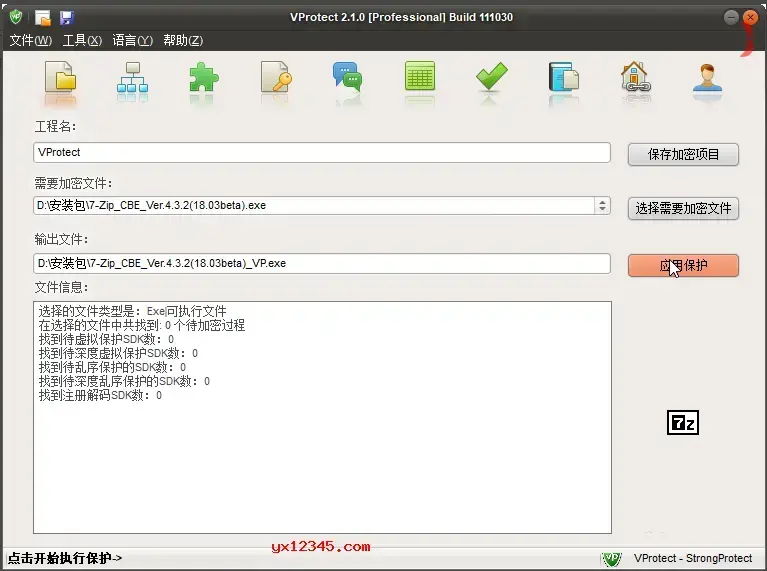
Task: Click the 应用保护 apply protection button
Action: coord(683,265)
